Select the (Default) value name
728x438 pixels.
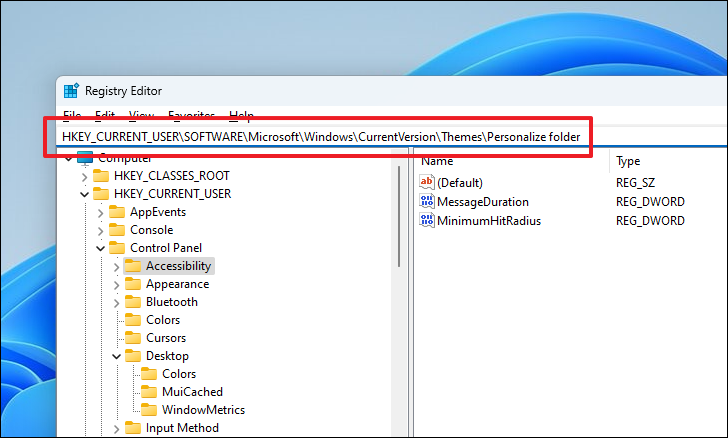(x=460, y=183)
